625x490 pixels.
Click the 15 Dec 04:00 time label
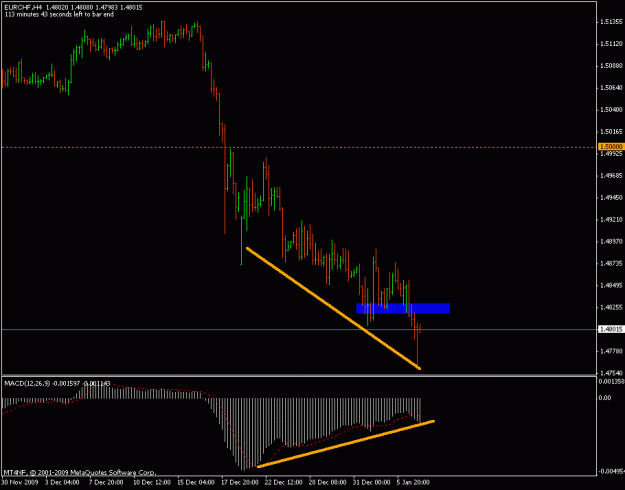click(196, 483)
